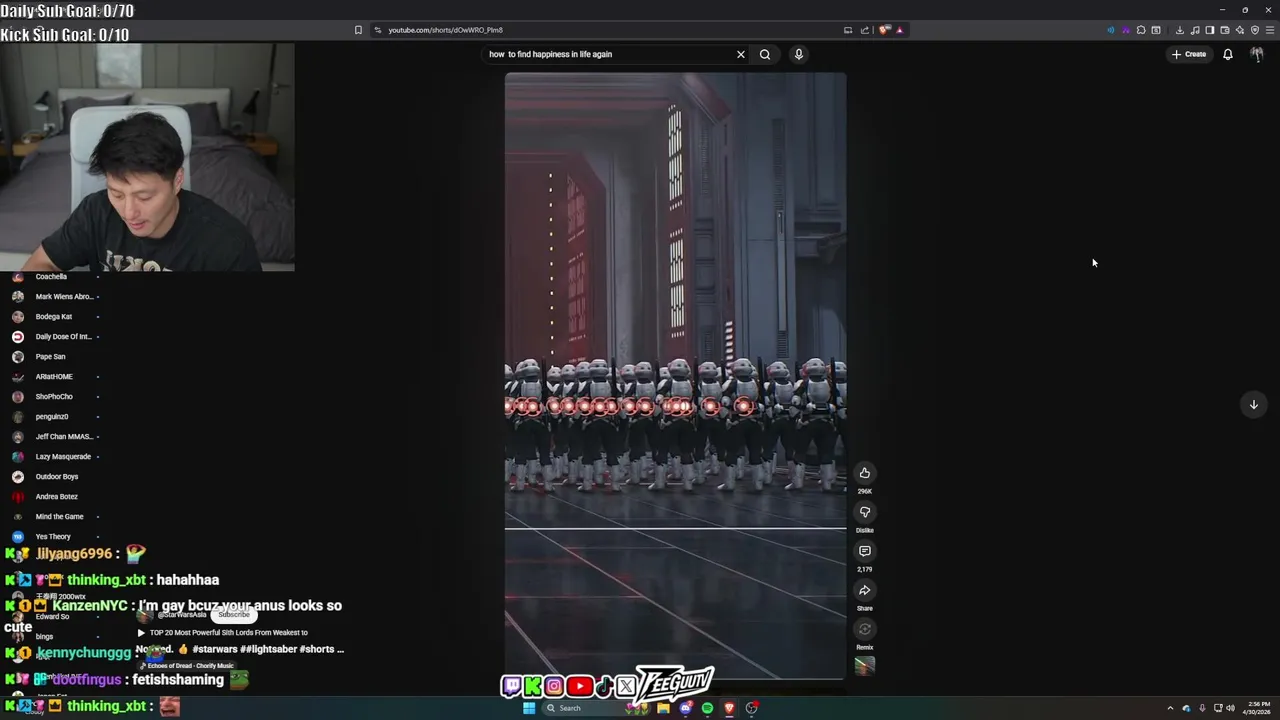The height and width of the screenshot is (720, 1280).
Task: Open the music-note Playlist icon
Action: (1195, 30)
